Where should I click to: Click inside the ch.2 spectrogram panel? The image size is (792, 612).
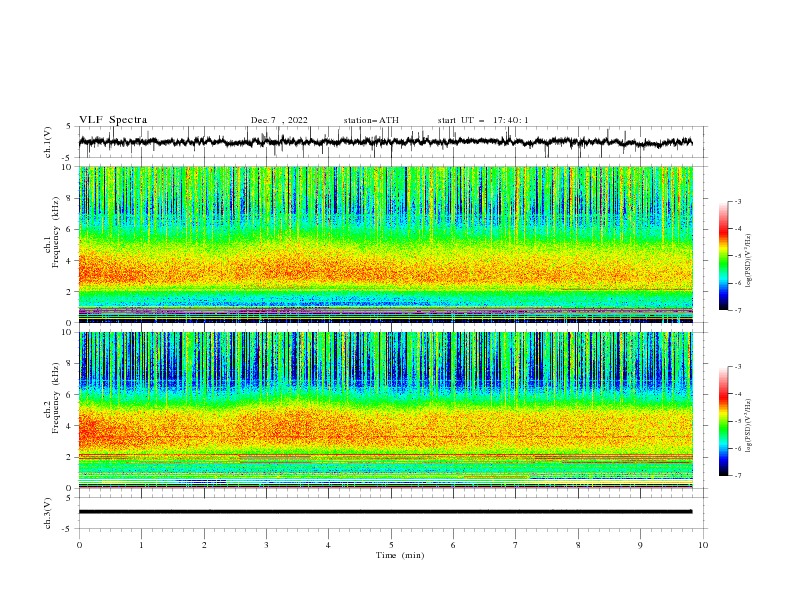point(385,410)
